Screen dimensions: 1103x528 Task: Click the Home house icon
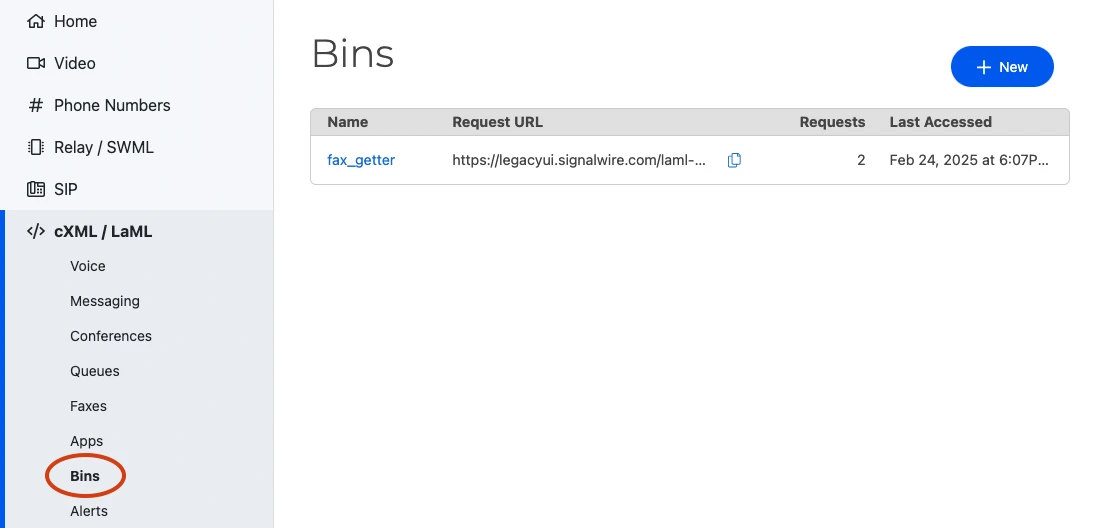(x=36, y=21)
